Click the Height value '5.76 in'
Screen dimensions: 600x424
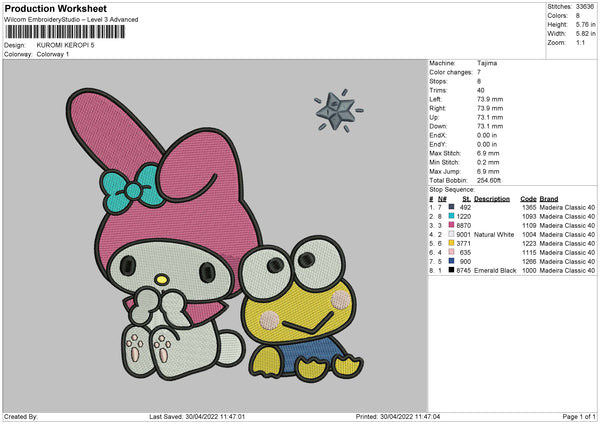click(x=586, y=24)
